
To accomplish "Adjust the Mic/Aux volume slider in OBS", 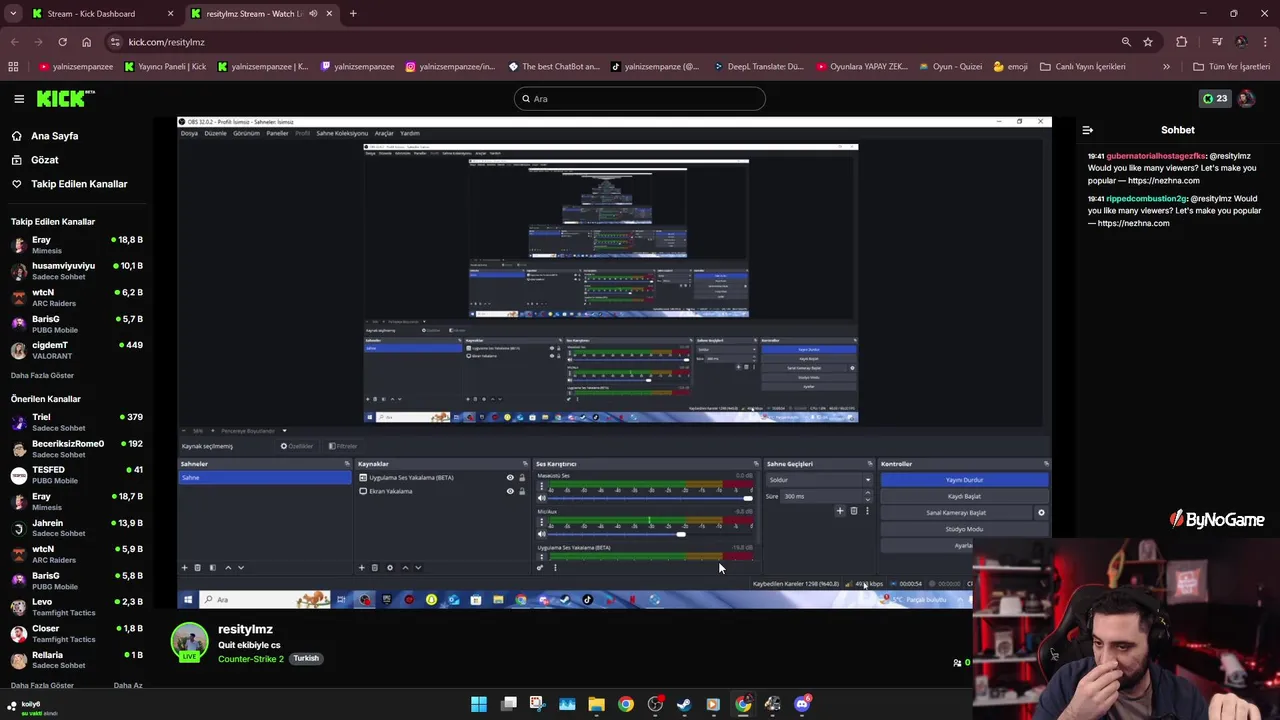I will tap(651, 534).
